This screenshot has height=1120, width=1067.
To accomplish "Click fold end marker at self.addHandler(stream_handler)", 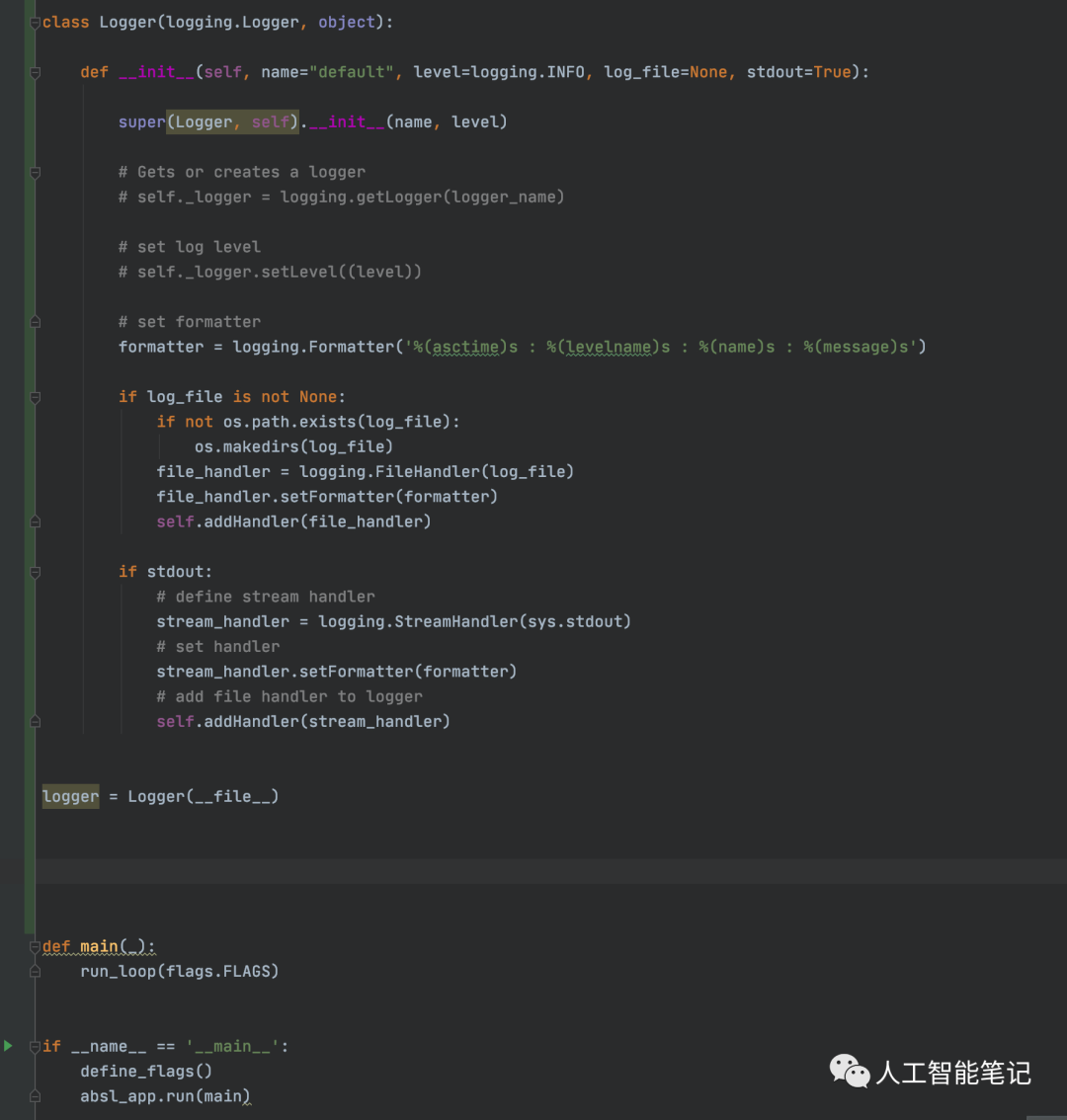I will [35, 722].
